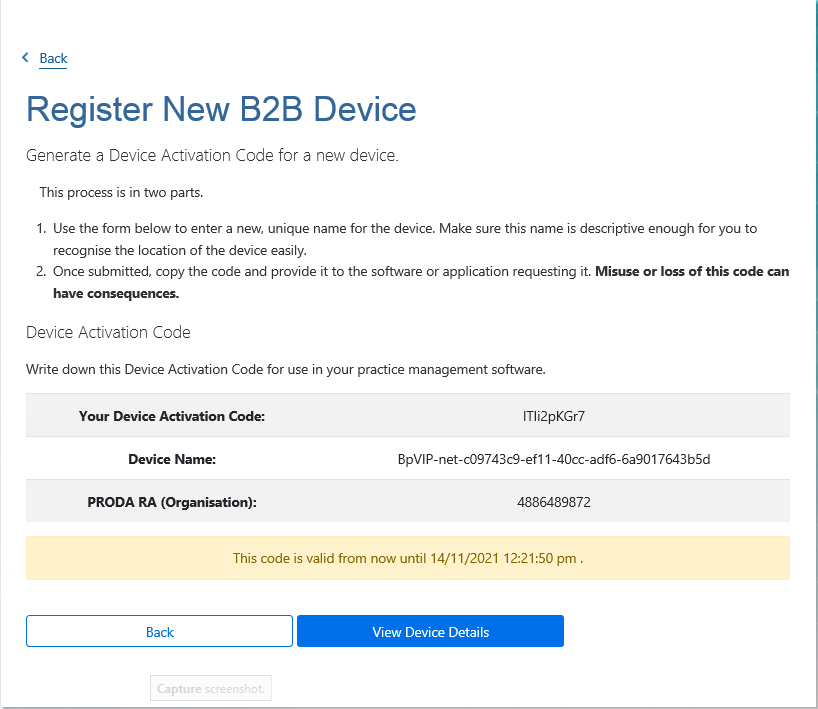Viewport: 818px width, 709px height.
Task: Select the PRODA RA number 4886489872
Action: (x=554, y=502)
